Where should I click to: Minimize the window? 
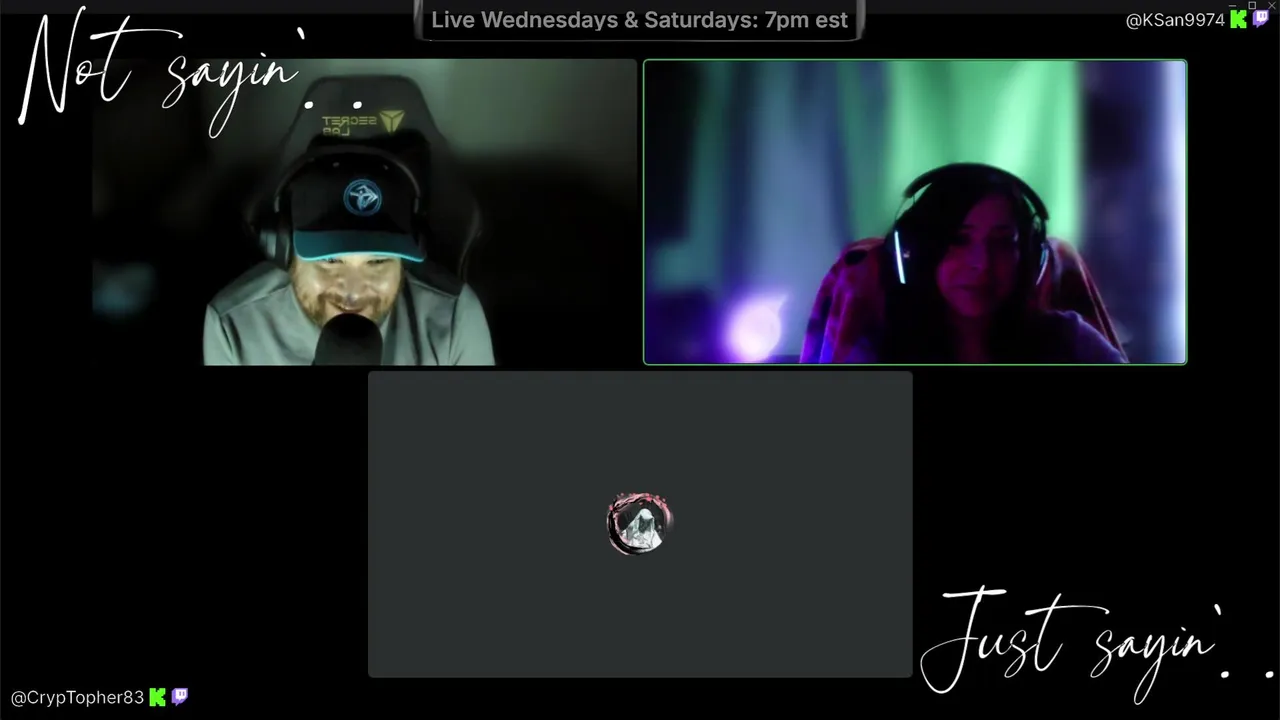pyautogui.click(x=1234, y=5)
